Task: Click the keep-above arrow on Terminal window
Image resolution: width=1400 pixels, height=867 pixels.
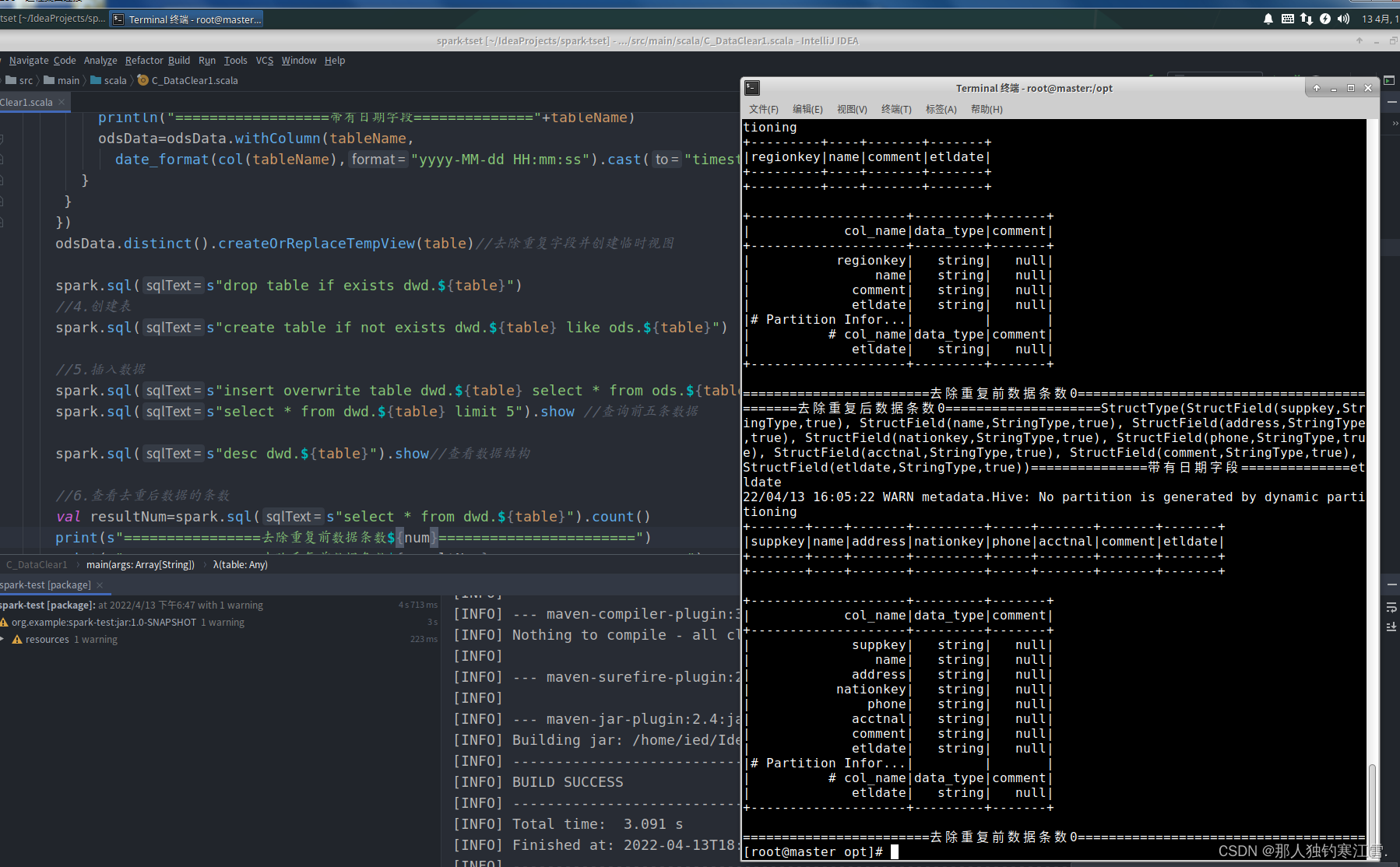Action: 1317,88
